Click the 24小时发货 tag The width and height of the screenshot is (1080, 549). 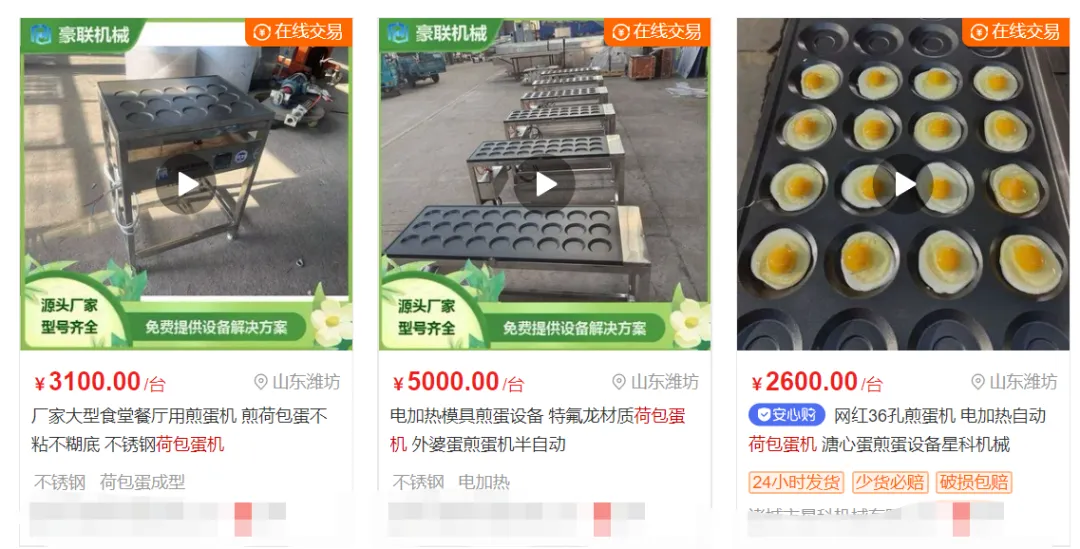pyautogui.click(x=796, y=482)
